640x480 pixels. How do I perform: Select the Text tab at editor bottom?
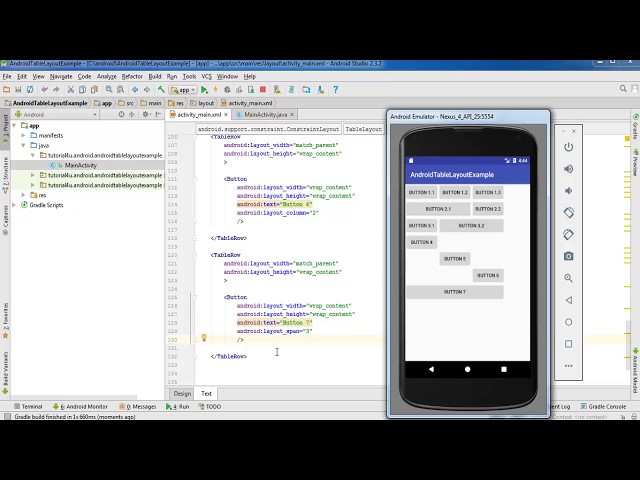[x=206, y=393]
